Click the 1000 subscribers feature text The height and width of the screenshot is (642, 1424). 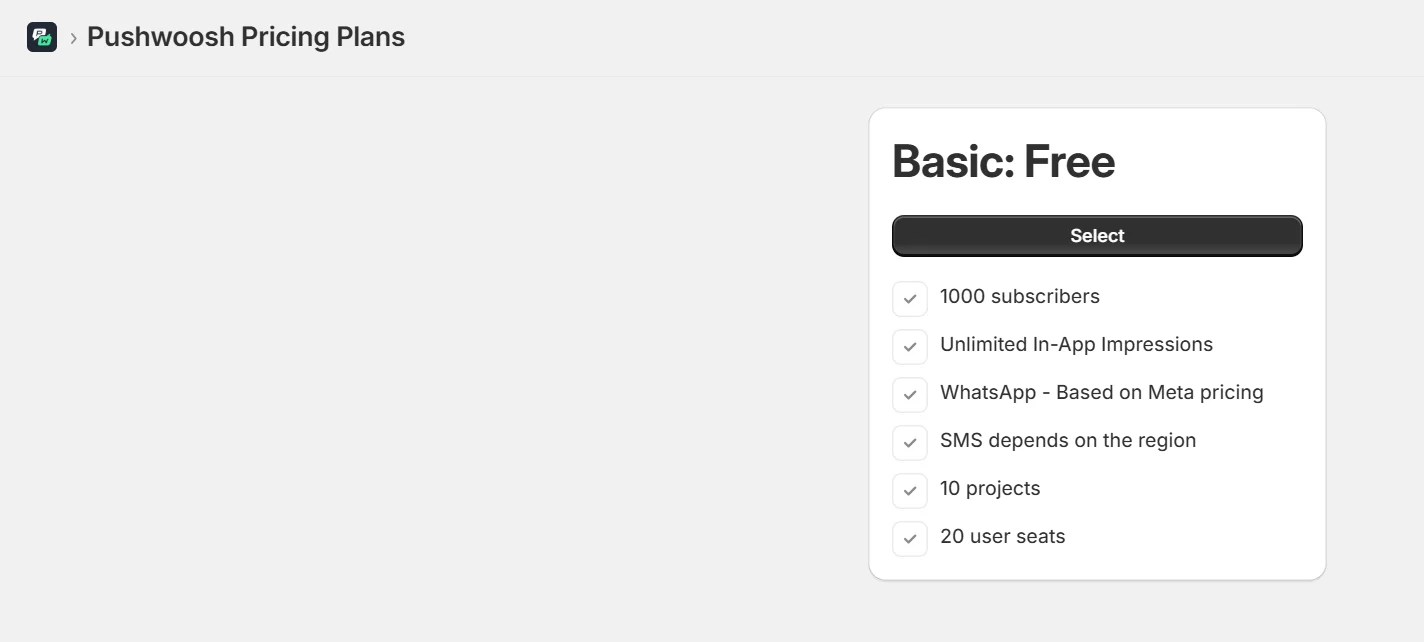coord(1019,297)
